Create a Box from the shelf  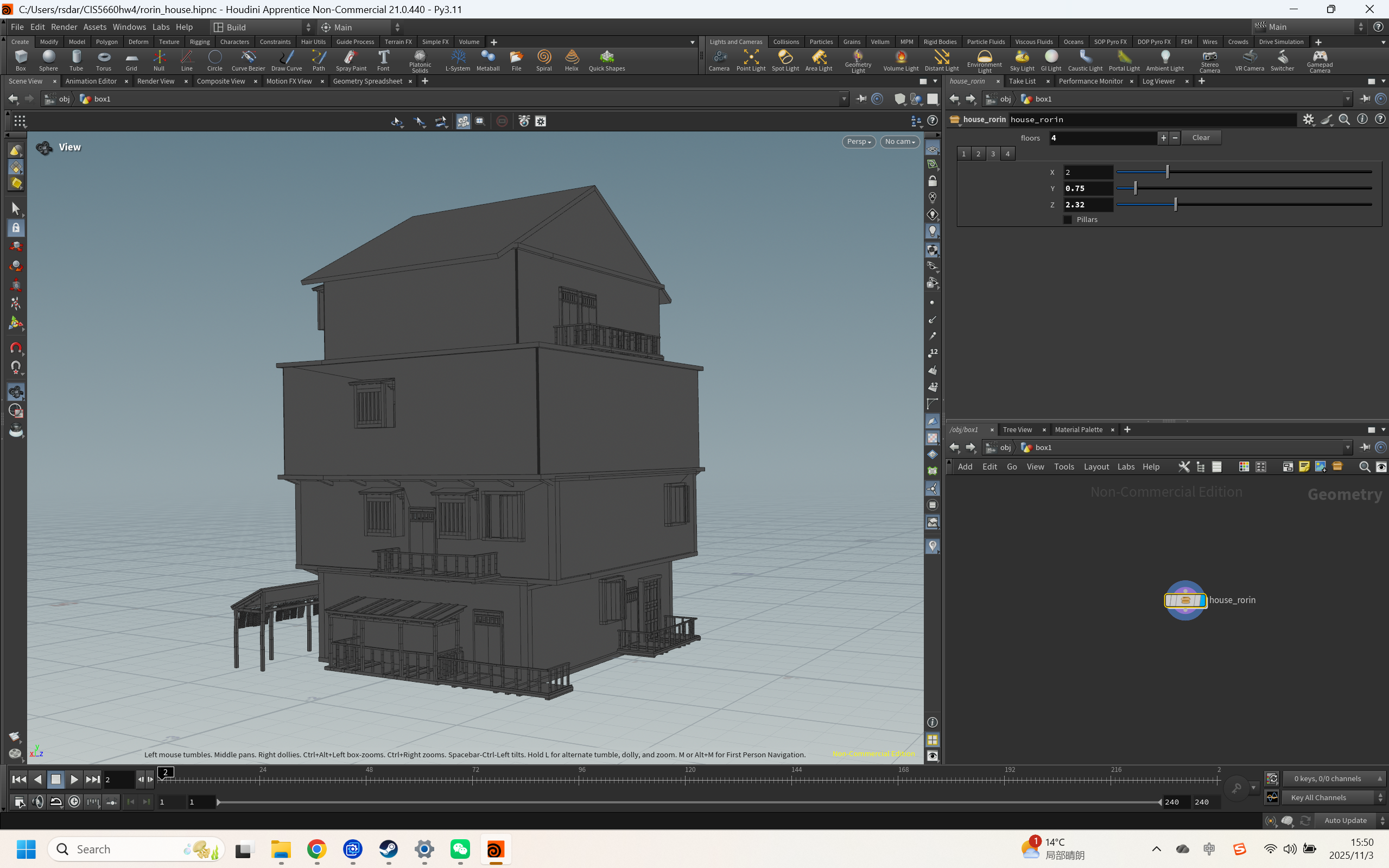21,60
